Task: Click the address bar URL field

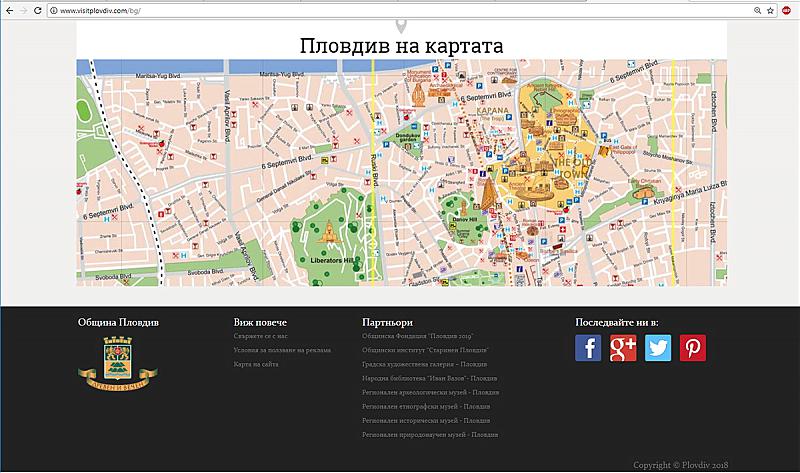Action: [x=400, y=10]
